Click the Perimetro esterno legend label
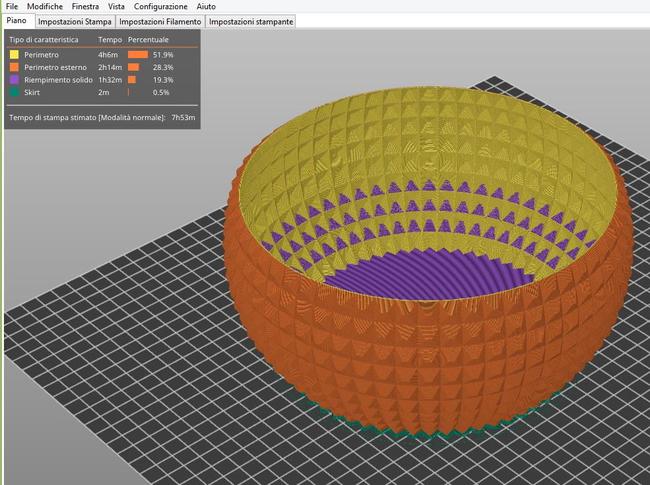This screenshot has height=485, width=650. 55,67
